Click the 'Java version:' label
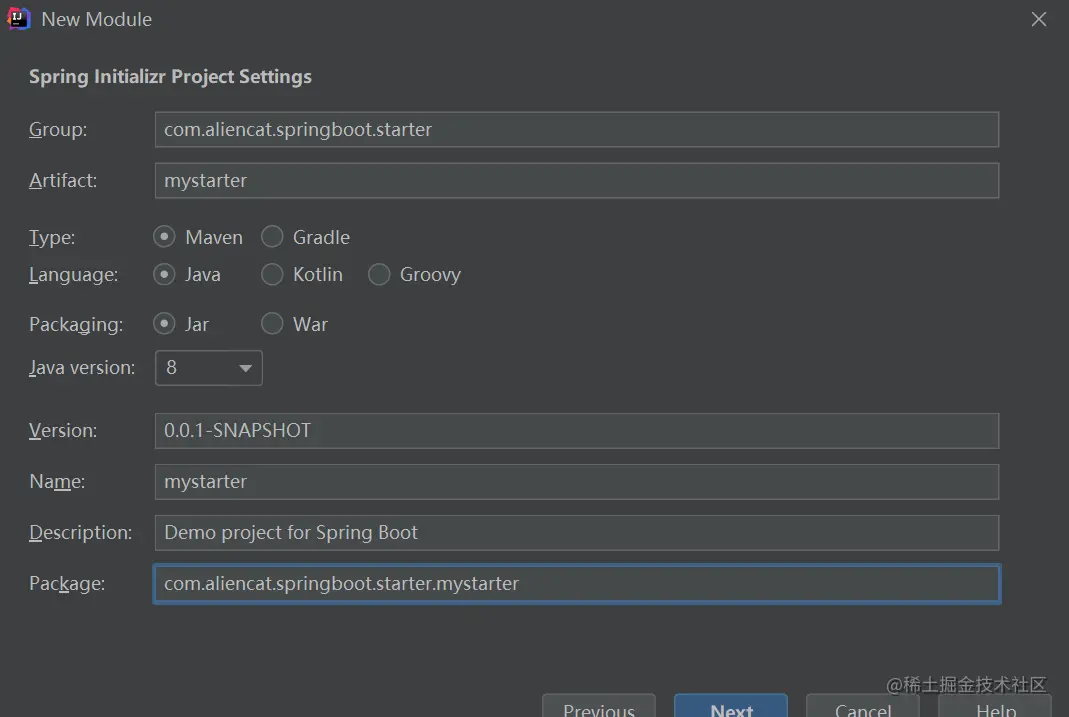This screenshot has width=1069, height=717. [82, 368]
